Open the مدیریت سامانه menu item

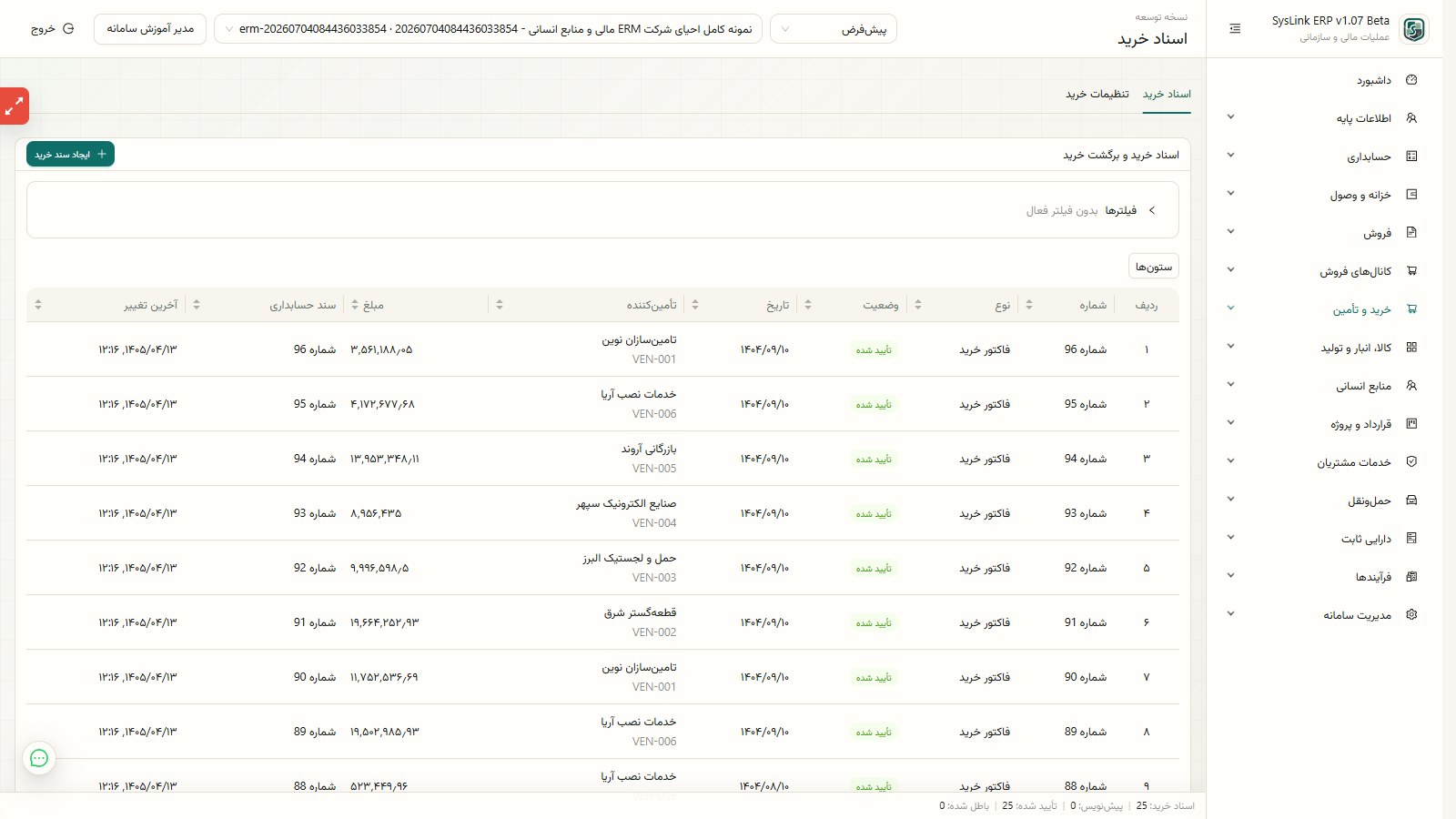[1324, 615]
